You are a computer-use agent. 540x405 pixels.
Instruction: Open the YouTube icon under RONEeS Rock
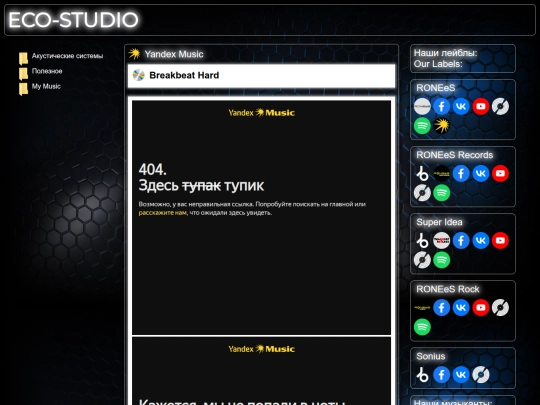481,308
